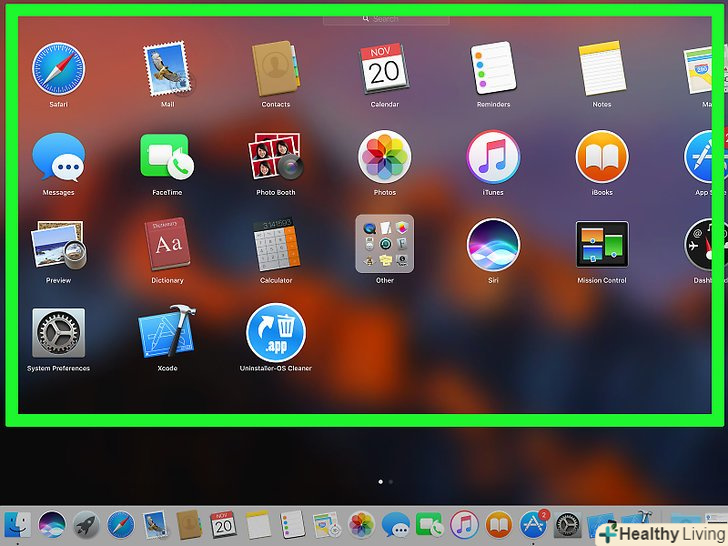
Task: Launch iTunes from the Launchpad grid
Action: [x=493, y=156]
